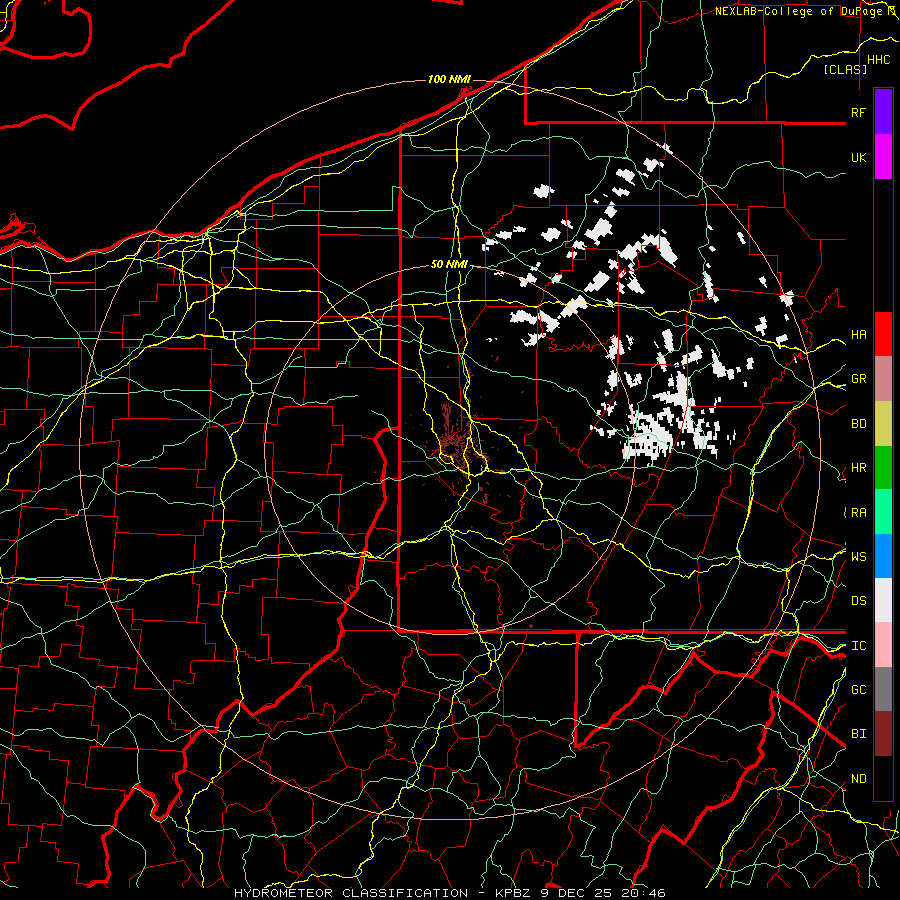This screenshot has height=900, width=900.
Task: Select the gray GC legend swatch
Action: pos(883,689)
